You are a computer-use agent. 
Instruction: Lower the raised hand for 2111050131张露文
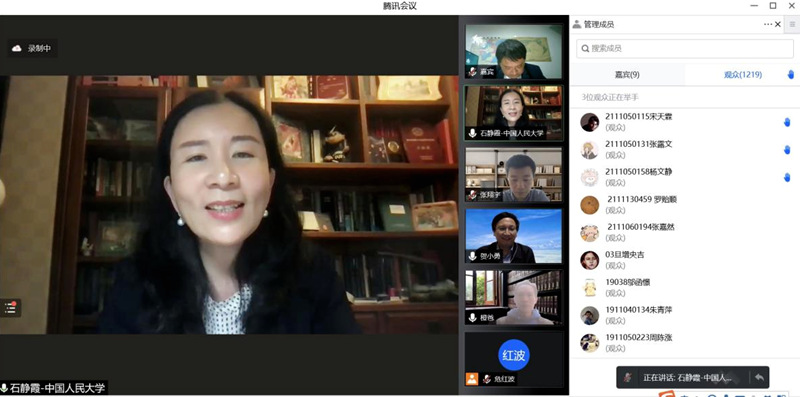click(787, 150)
